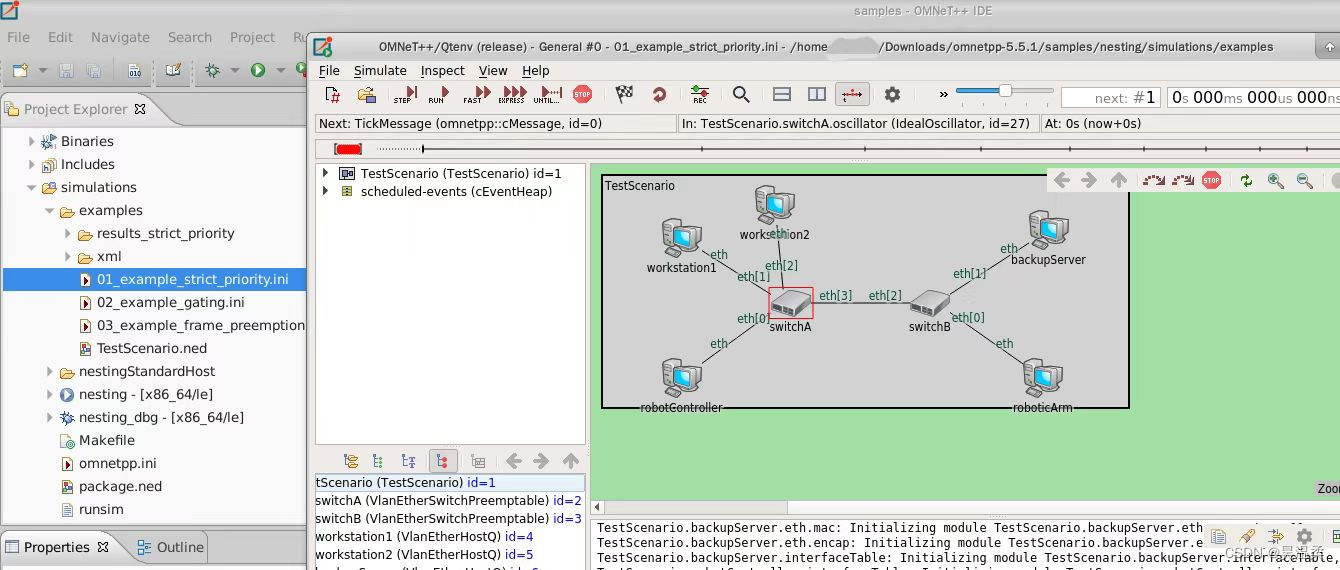
Task: Select the switchA module icon
Action: pos(790,303)
